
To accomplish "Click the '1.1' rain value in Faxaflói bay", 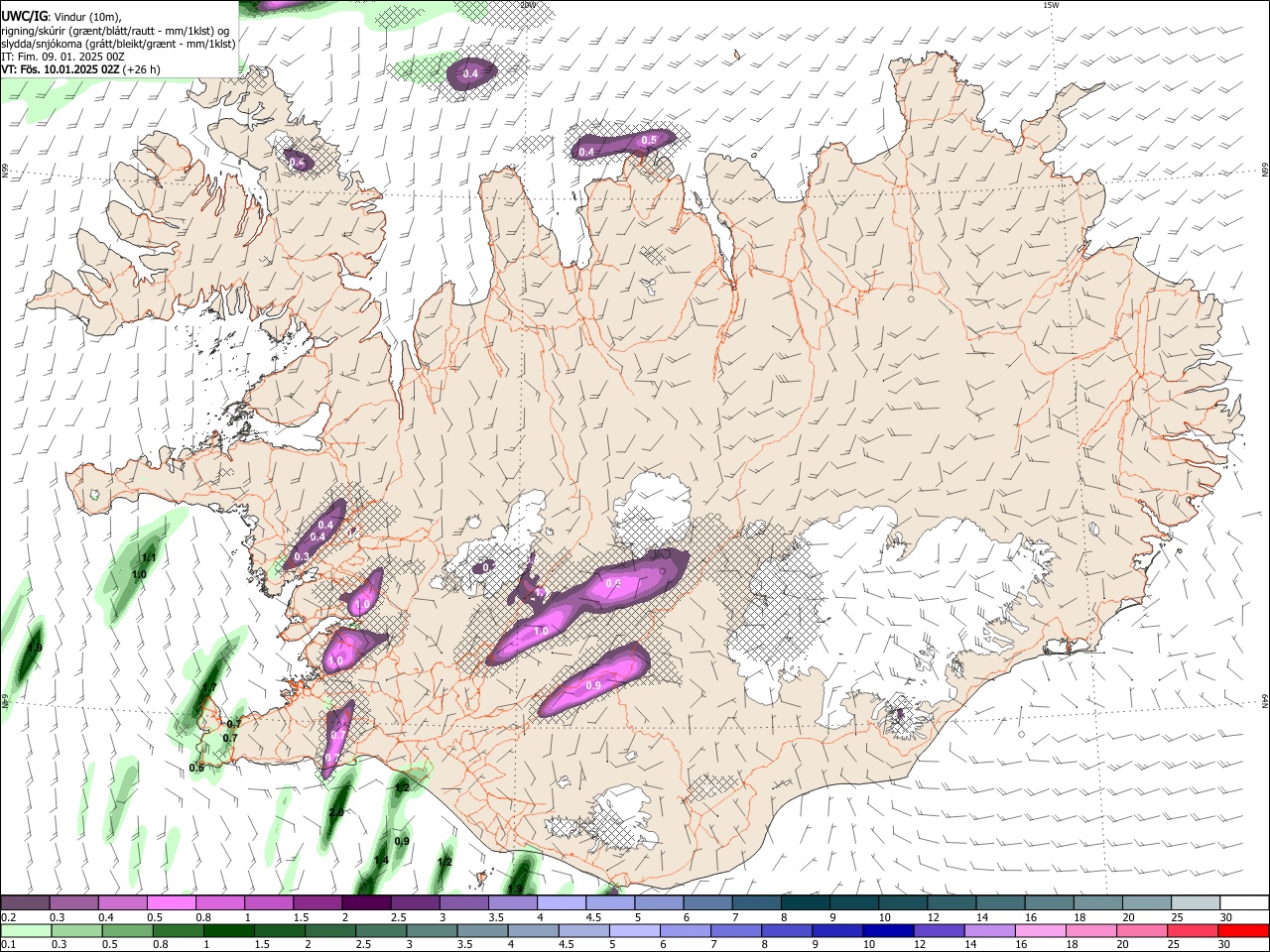I will point(149,557).
